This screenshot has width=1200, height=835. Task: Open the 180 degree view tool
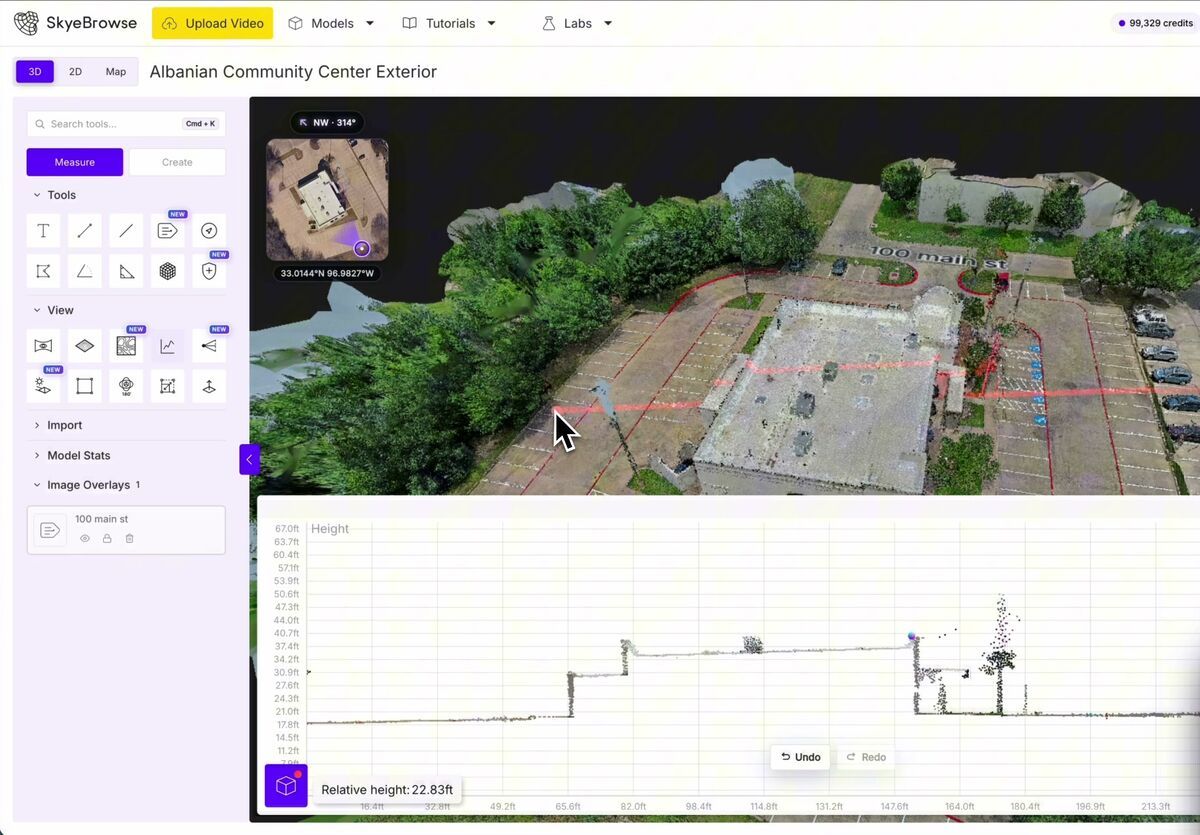(126, 386)
